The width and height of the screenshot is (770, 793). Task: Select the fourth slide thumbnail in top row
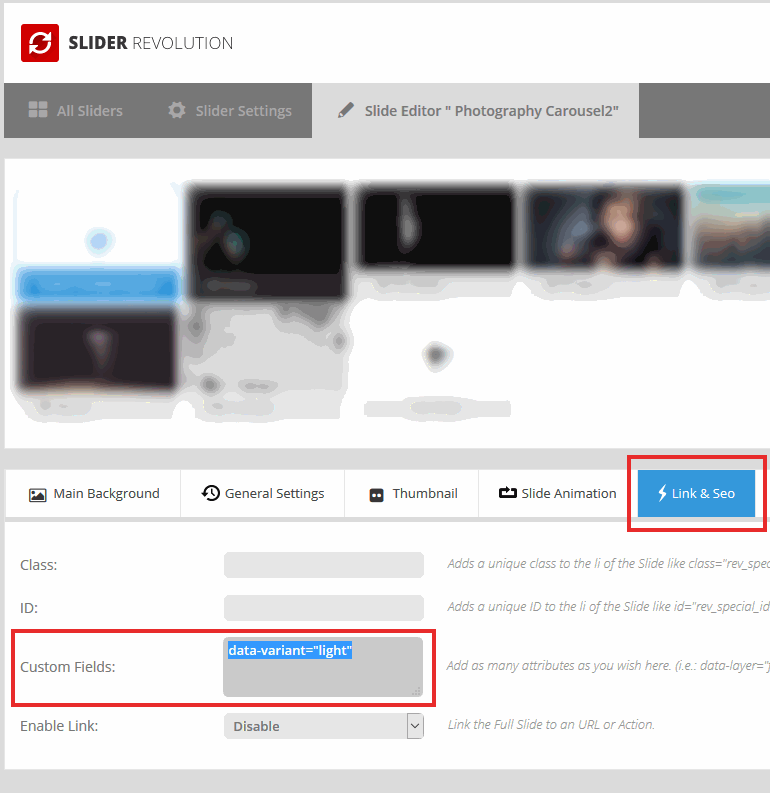[604, 230]
